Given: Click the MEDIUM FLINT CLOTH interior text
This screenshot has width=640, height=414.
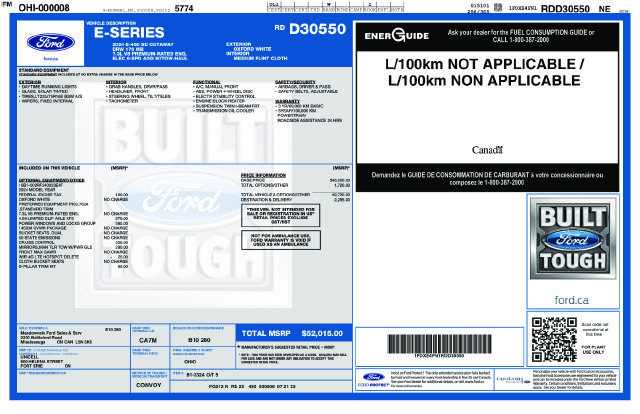Looking at the screenshot, I should (x=260, y=58).
